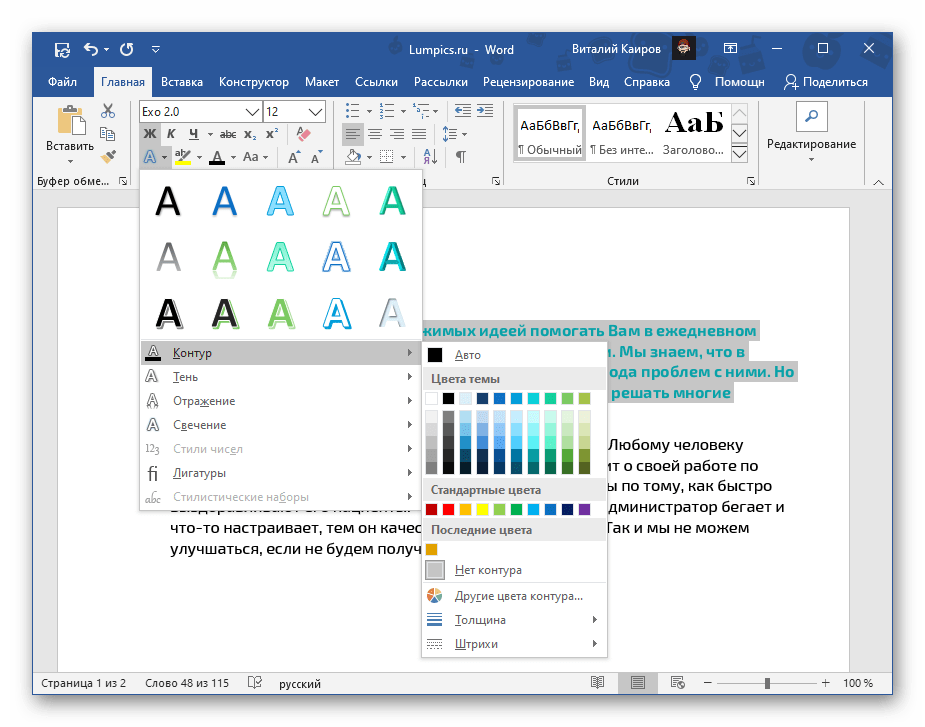Toggle strikethrough abc formatting

pyautogui.click(x=228, y=135)
